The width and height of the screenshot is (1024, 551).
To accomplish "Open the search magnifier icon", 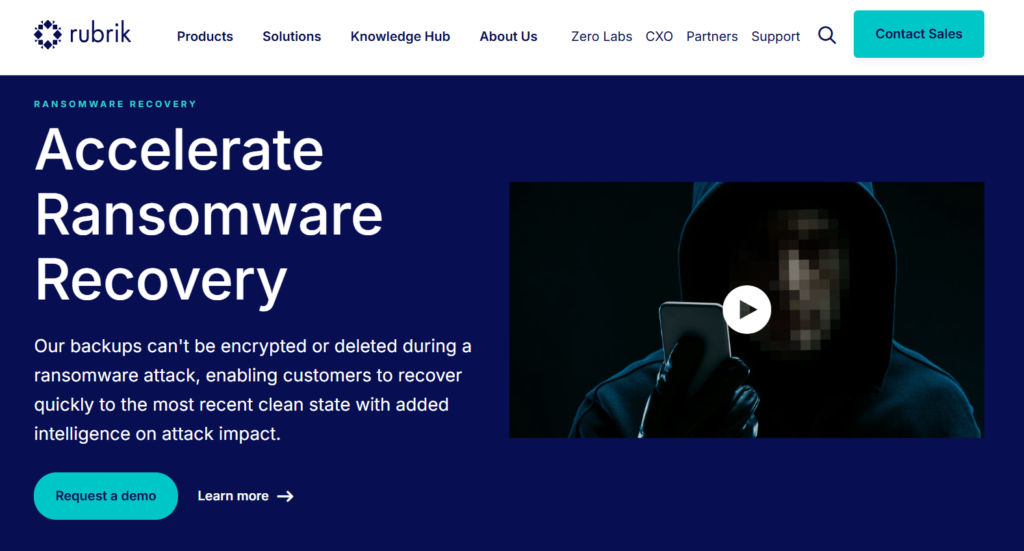I will pos(827,35).
